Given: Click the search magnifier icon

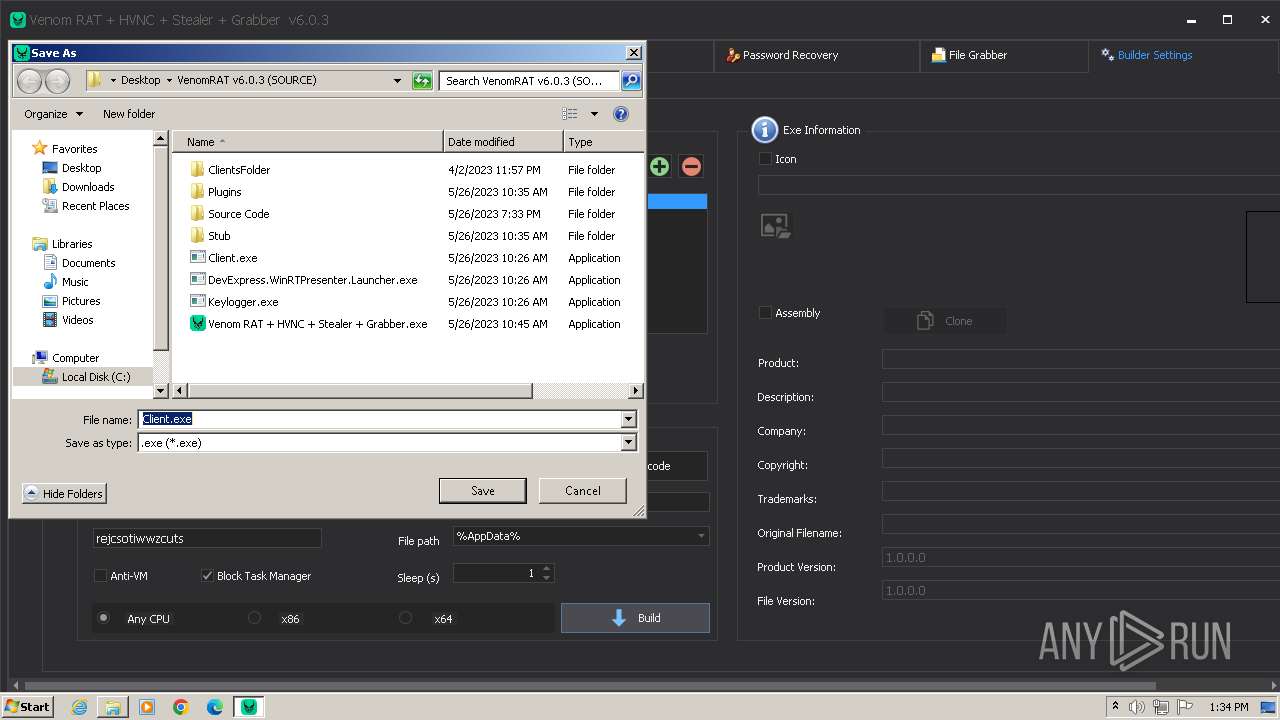Looking at the screenshot, I should [631, 81].
